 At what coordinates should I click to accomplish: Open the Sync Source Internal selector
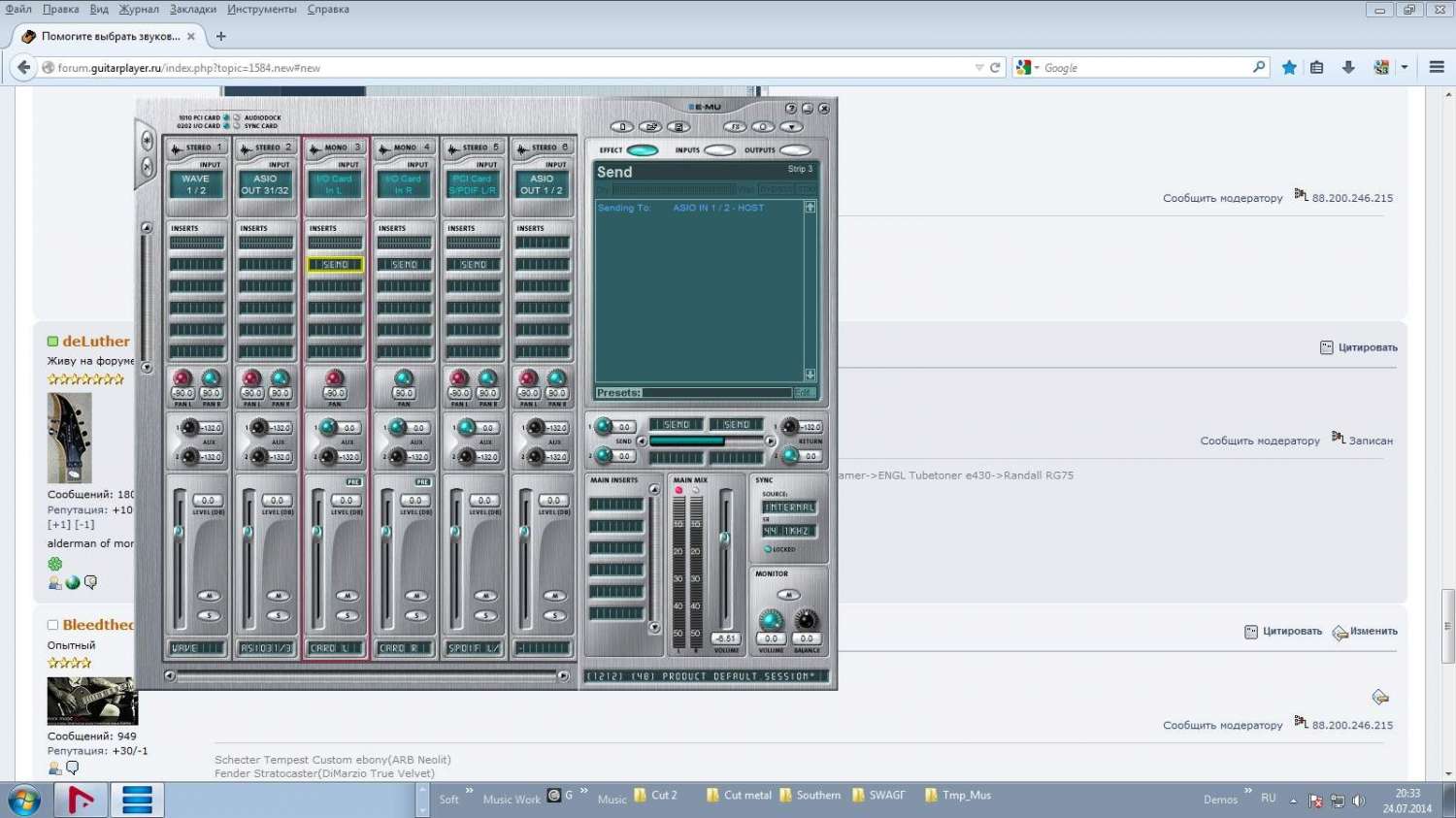(789, 507)
